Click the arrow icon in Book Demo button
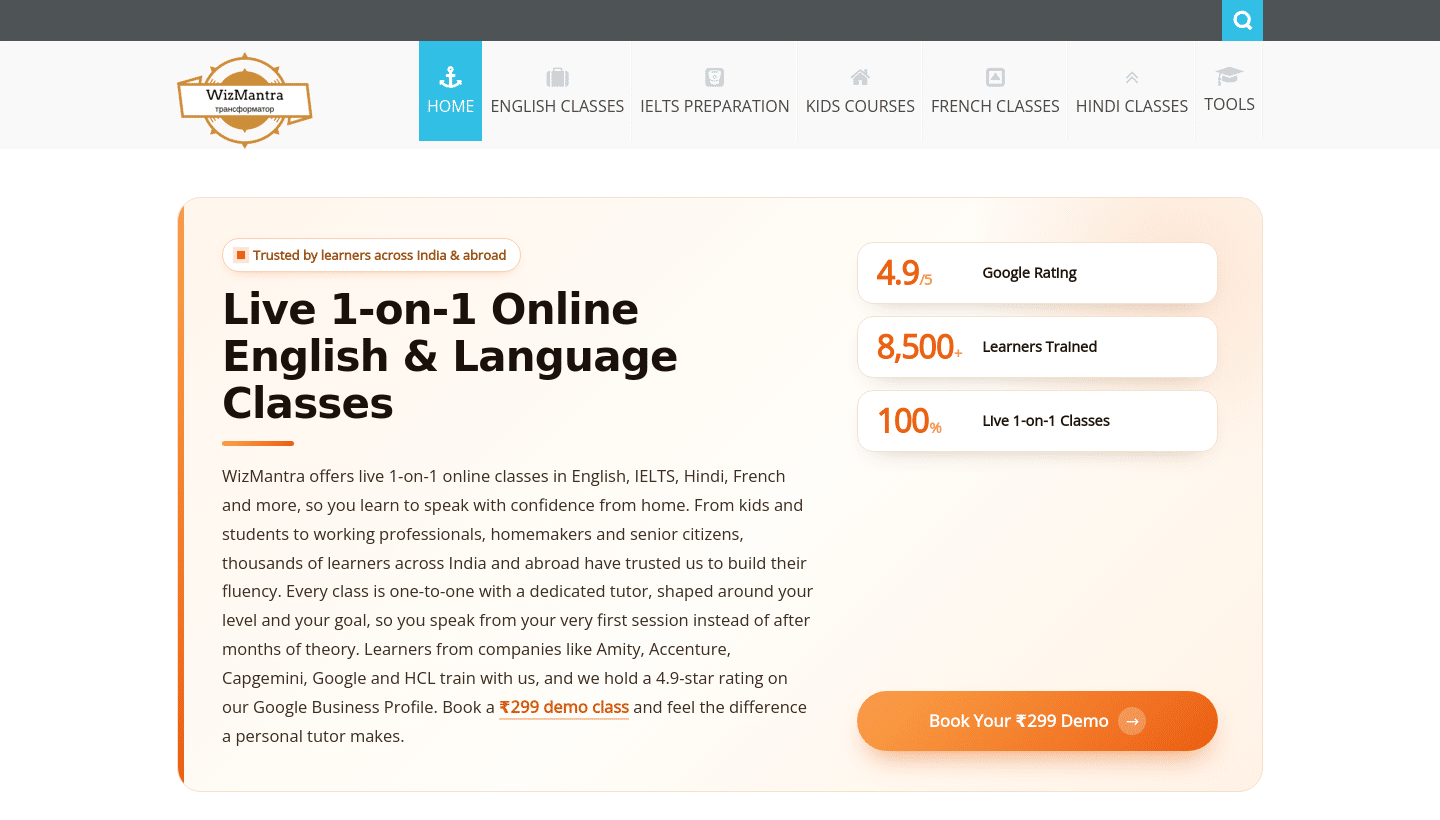1440x820 pixels. (x=1131, y=721)
